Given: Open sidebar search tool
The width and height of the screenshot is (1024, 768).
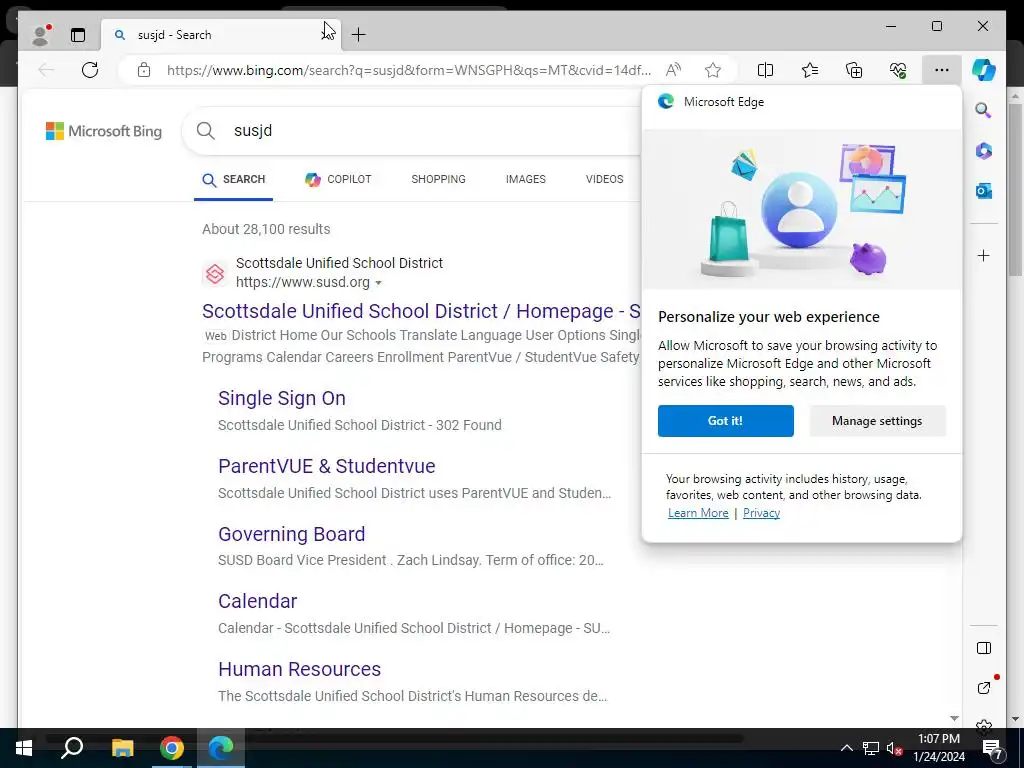Looking at the screenshot, I should coord(984,110).
